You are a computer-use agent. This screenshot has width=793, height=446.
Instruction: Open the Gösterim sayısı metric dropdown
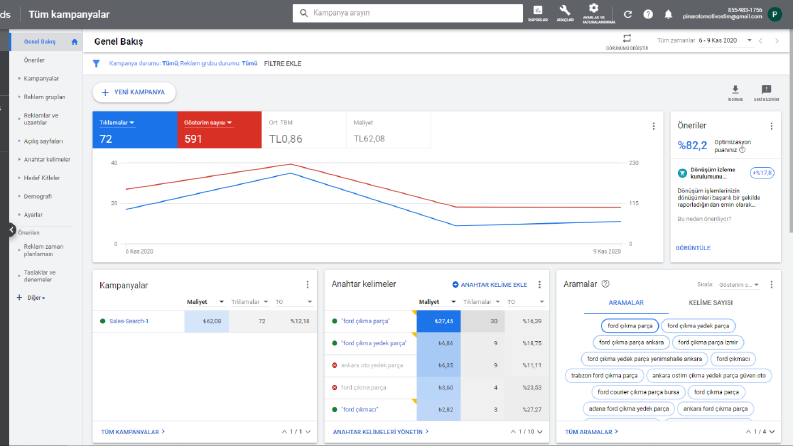click(208, 123)
